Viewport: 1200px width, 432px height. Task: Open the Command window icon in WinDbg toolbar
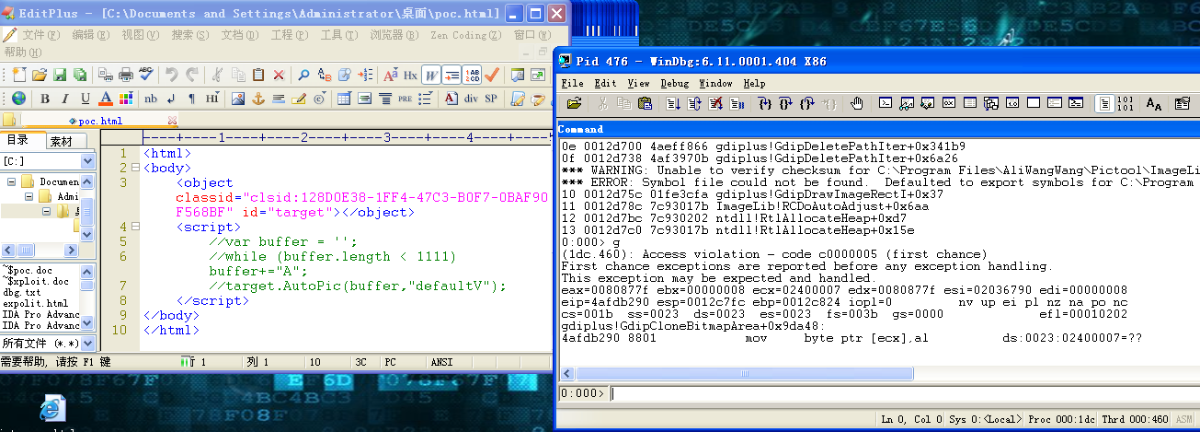[886, 103]
